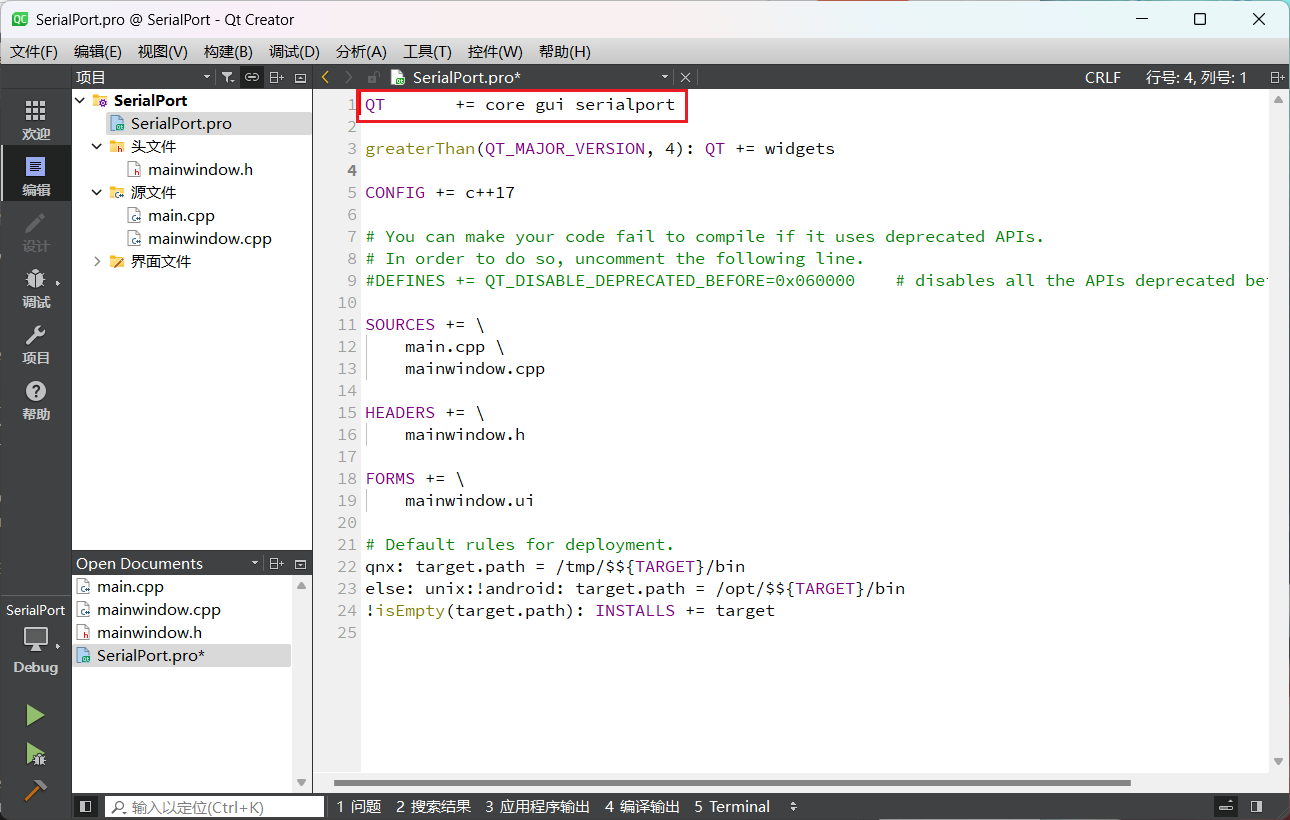Open the 分析(A) menu
Screen dimensions: 1290x820
pos(361,52)
